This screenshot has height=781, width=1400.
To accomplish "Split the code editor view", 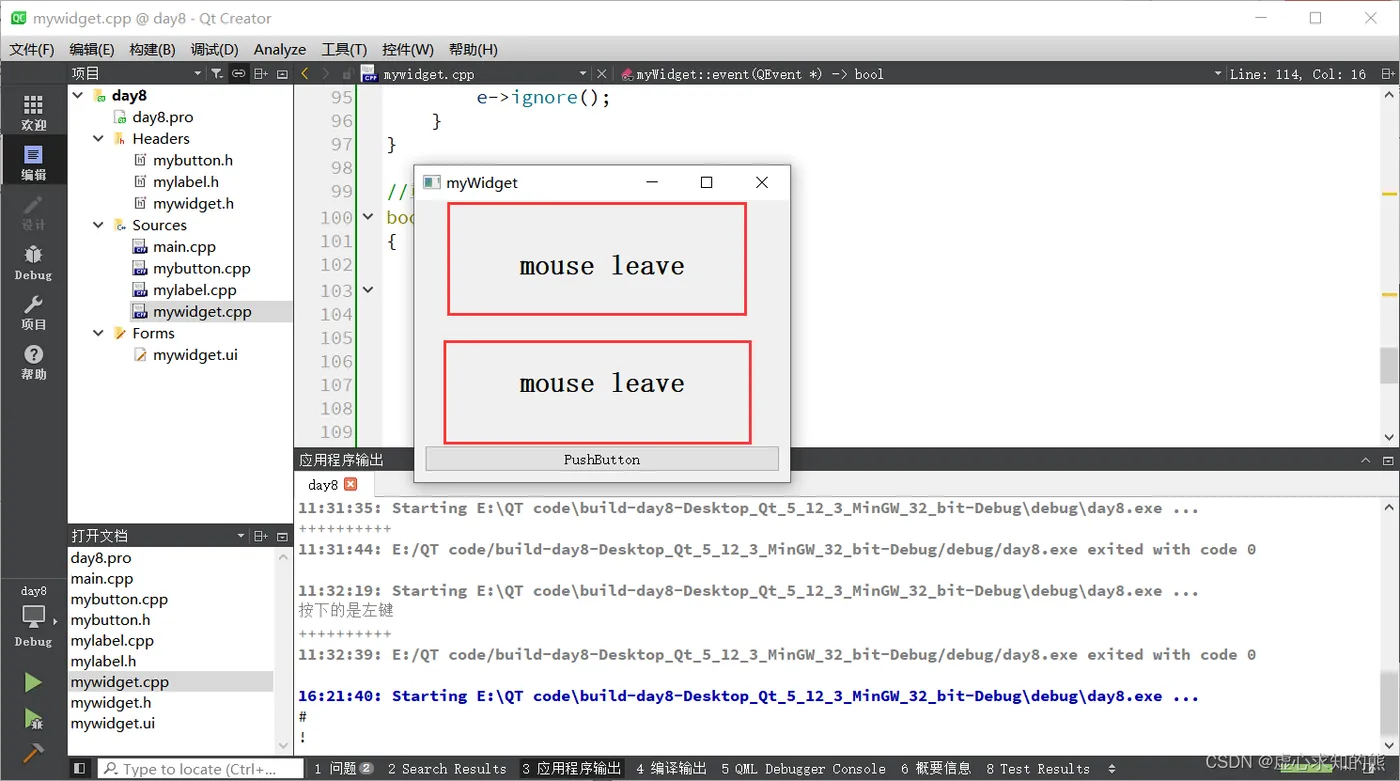I will tap(1389, 74).
